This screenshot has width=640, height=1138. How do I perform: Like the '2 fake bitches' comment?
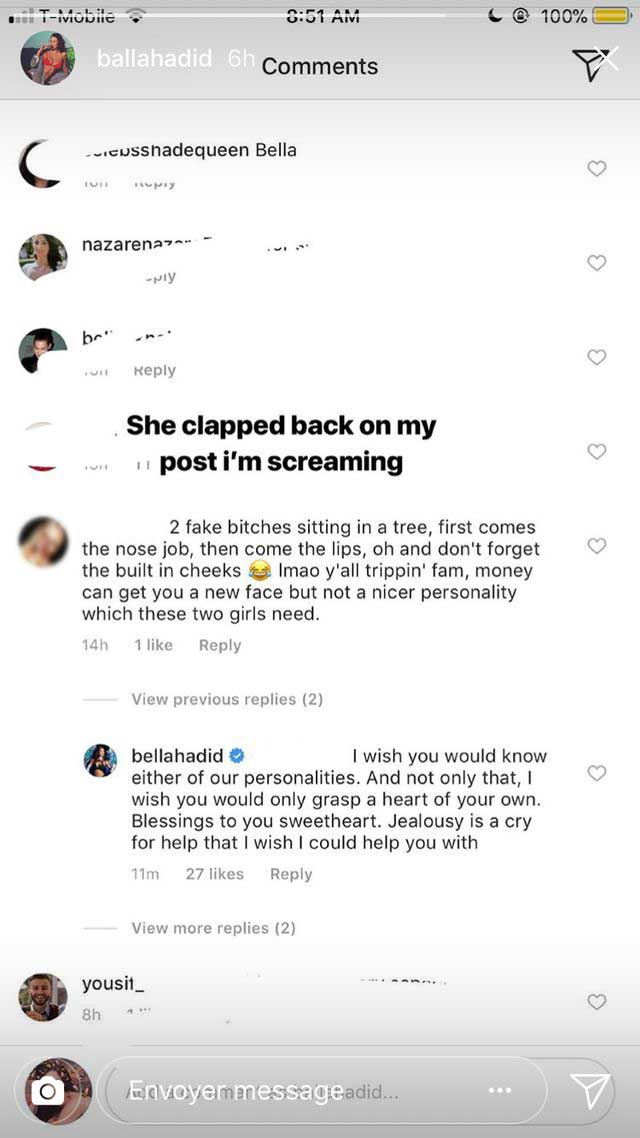click(x=597, y=546)
